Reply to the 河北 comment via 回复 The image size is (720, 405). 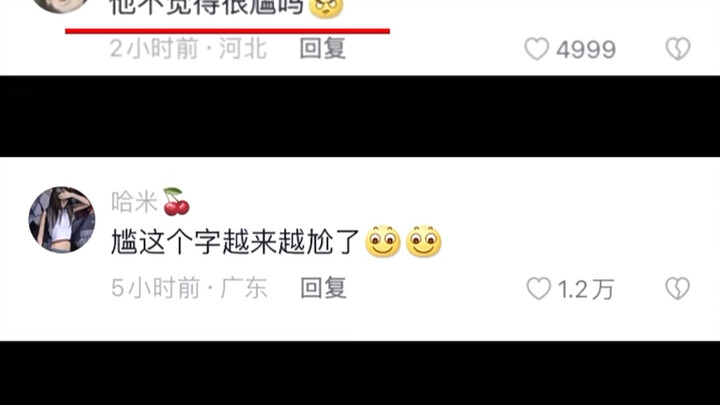pyautogui.click(x=322, y=48)
